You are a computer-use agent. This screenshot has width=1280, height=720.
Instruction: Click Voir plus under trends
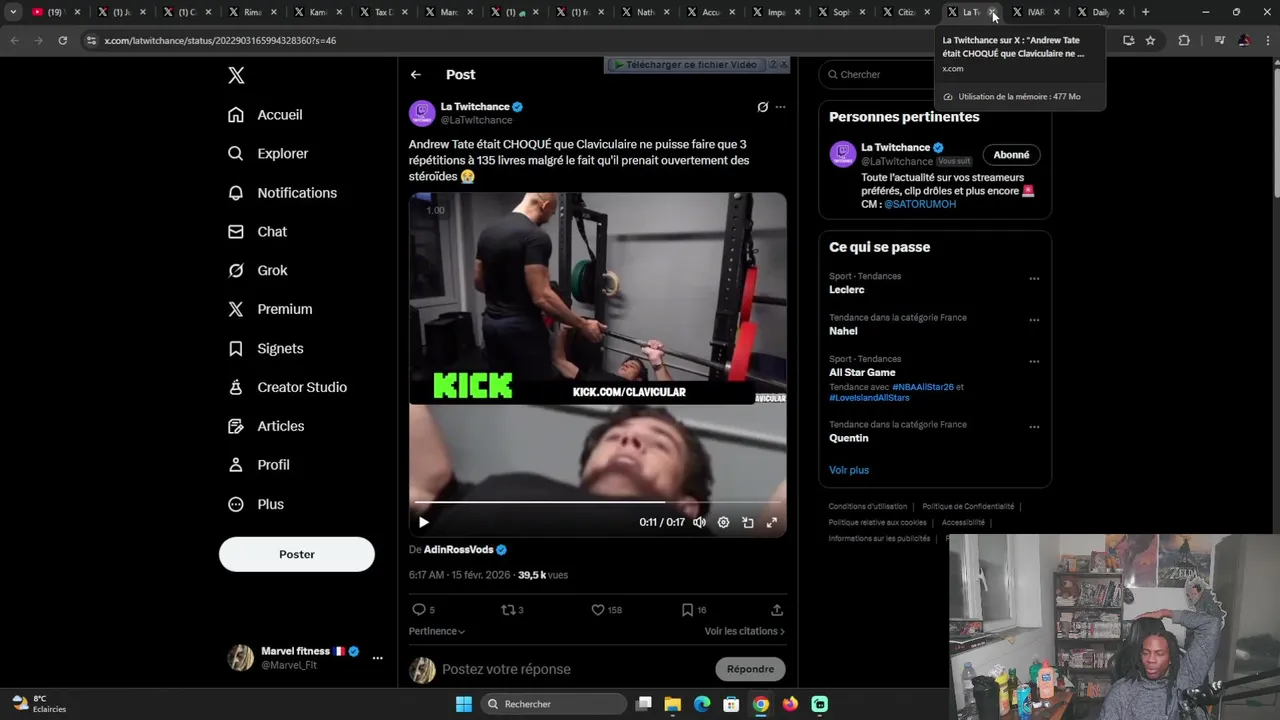[849, 470]
